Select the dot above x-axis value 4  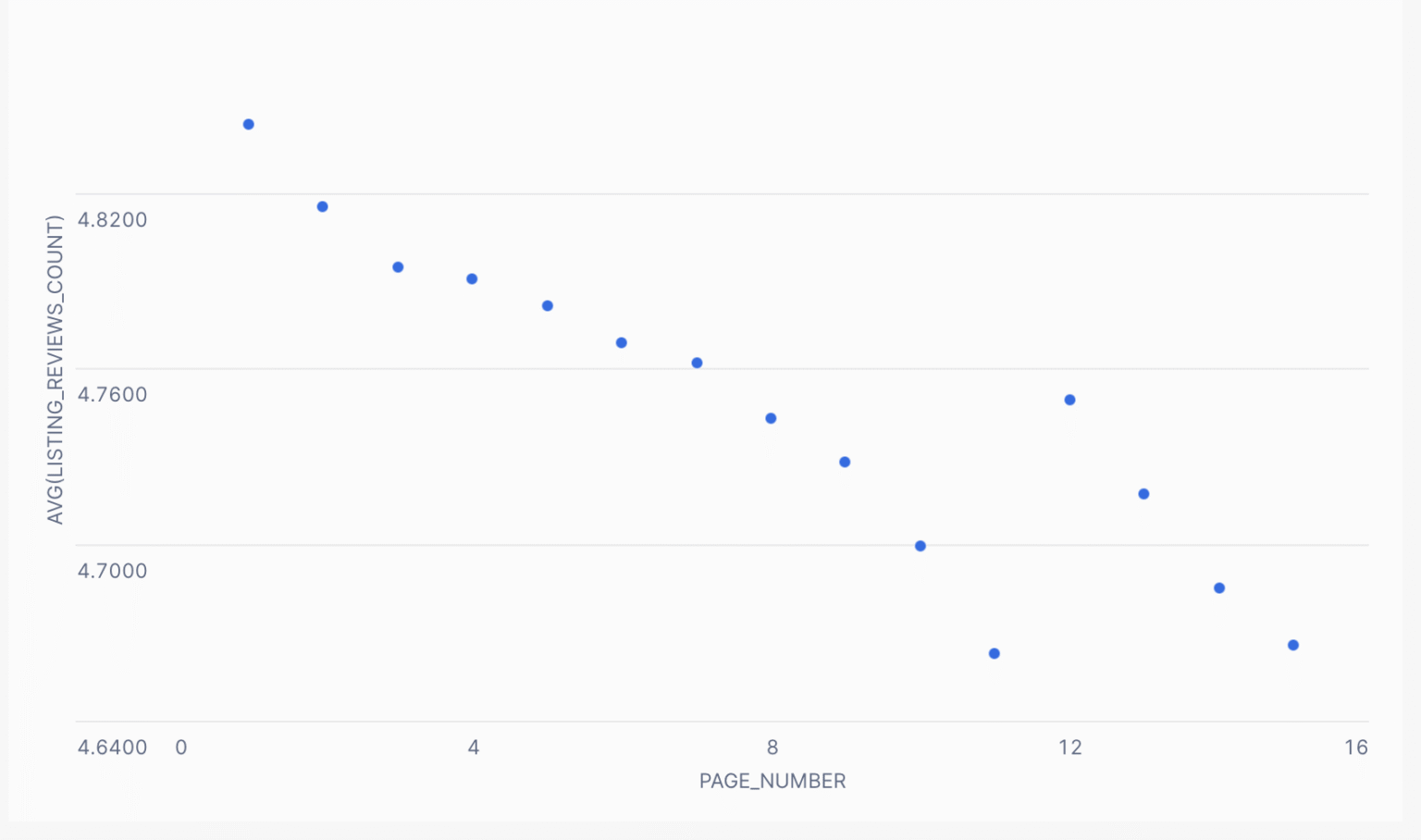(472, 278)
